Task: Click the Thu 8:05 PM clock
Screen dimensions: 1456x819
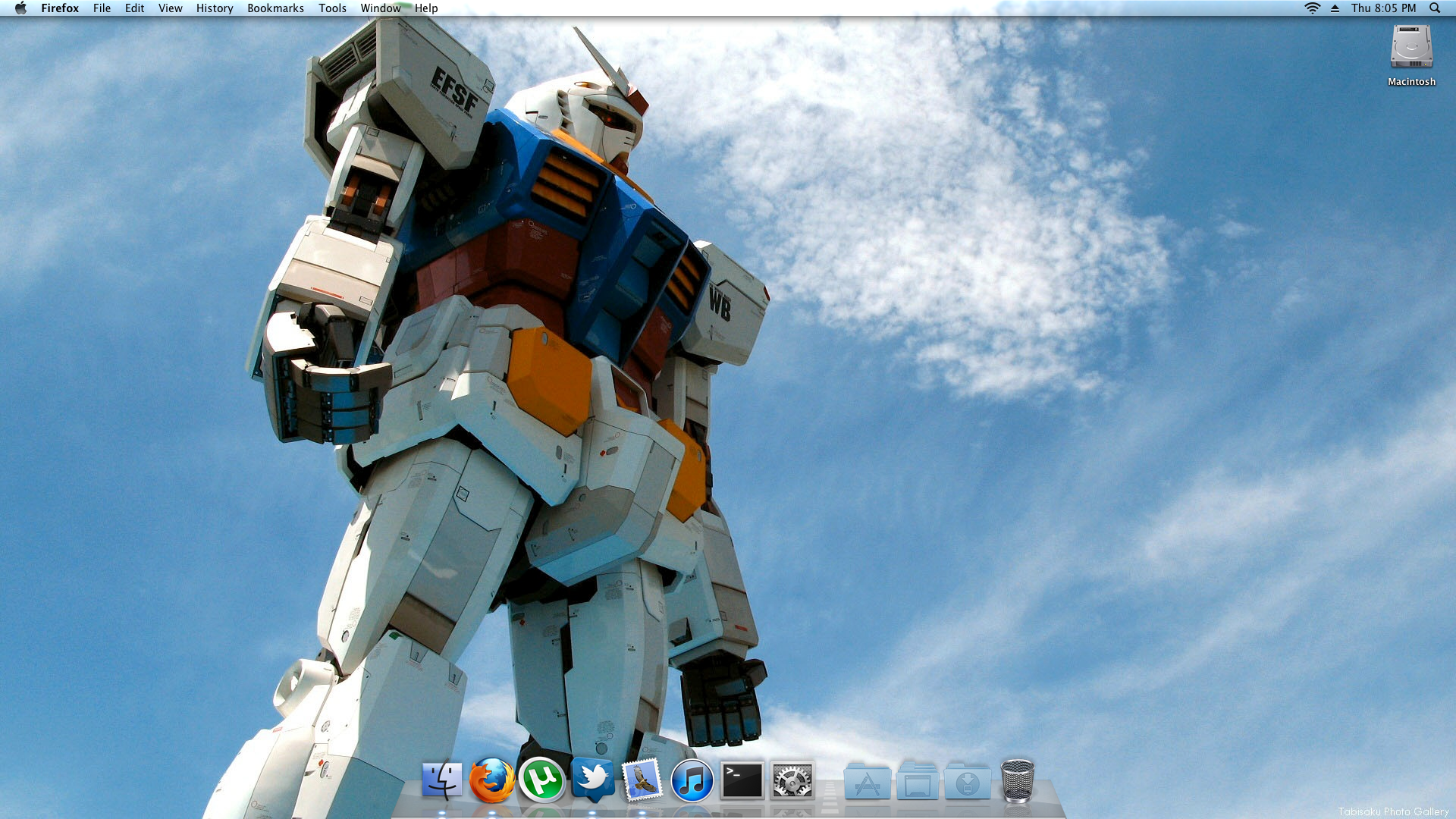Action: pos(1383,8)
